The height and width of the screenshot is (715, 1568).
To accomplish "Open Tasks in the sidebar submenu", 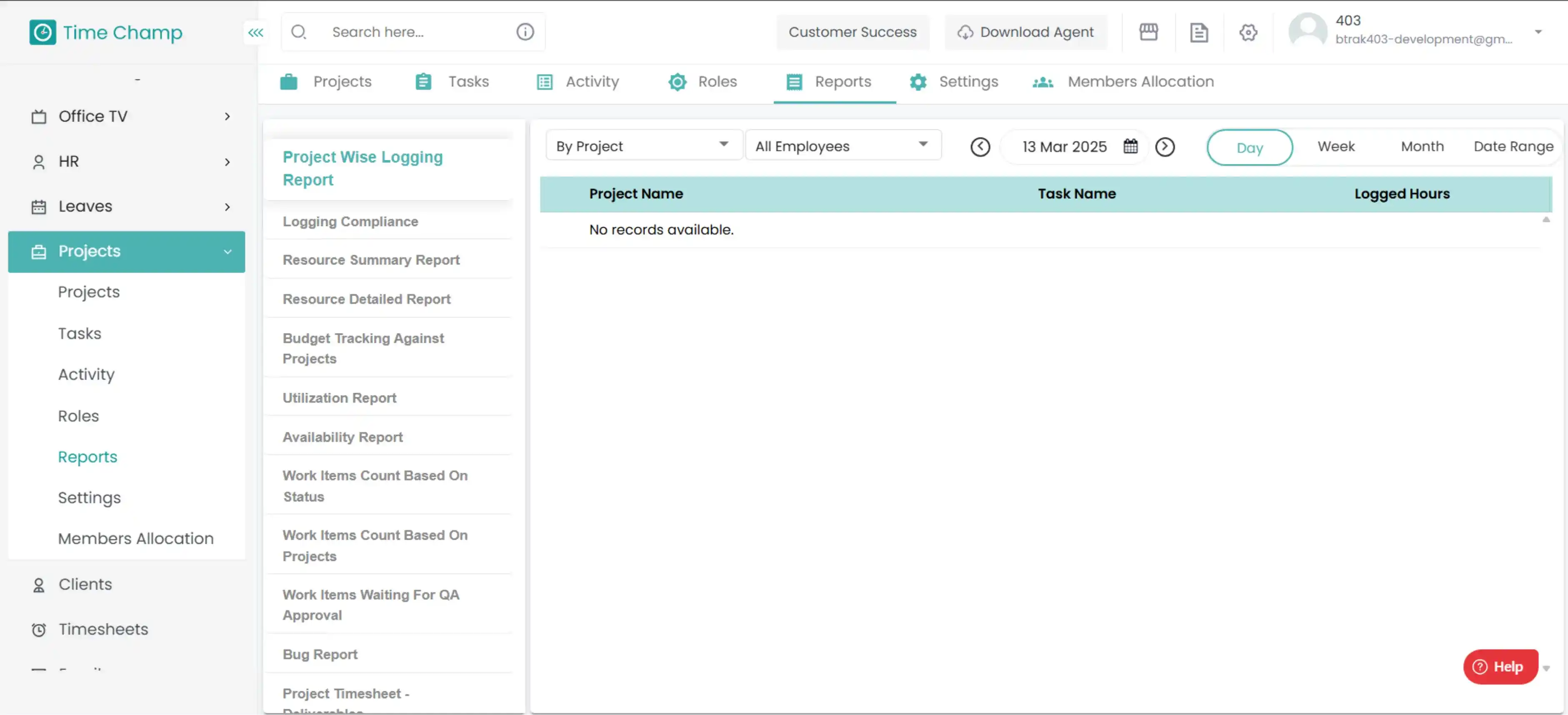I will click(80, 334).
